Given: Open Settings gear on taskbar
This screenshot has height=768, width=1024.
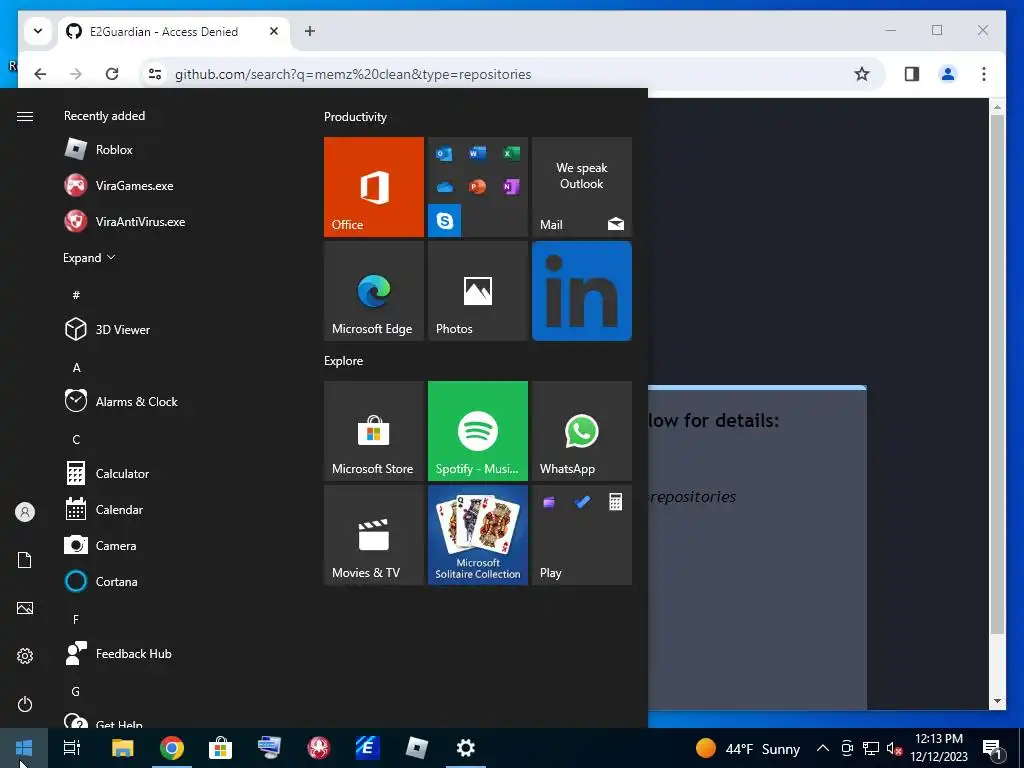Looking at the screenshot, I should click(x=466, y=748).
